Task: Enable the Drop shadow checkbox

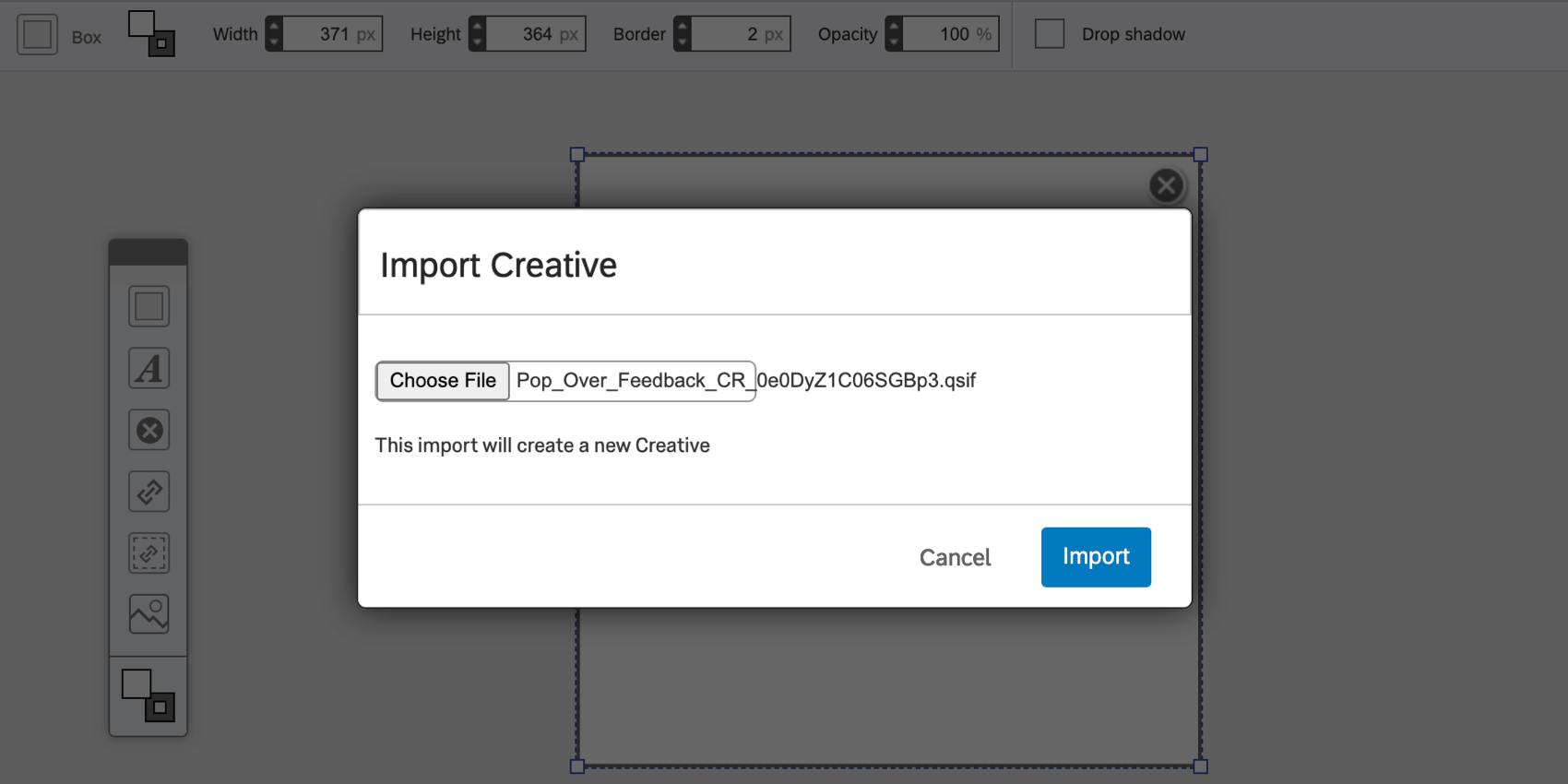Action: 1050,34
